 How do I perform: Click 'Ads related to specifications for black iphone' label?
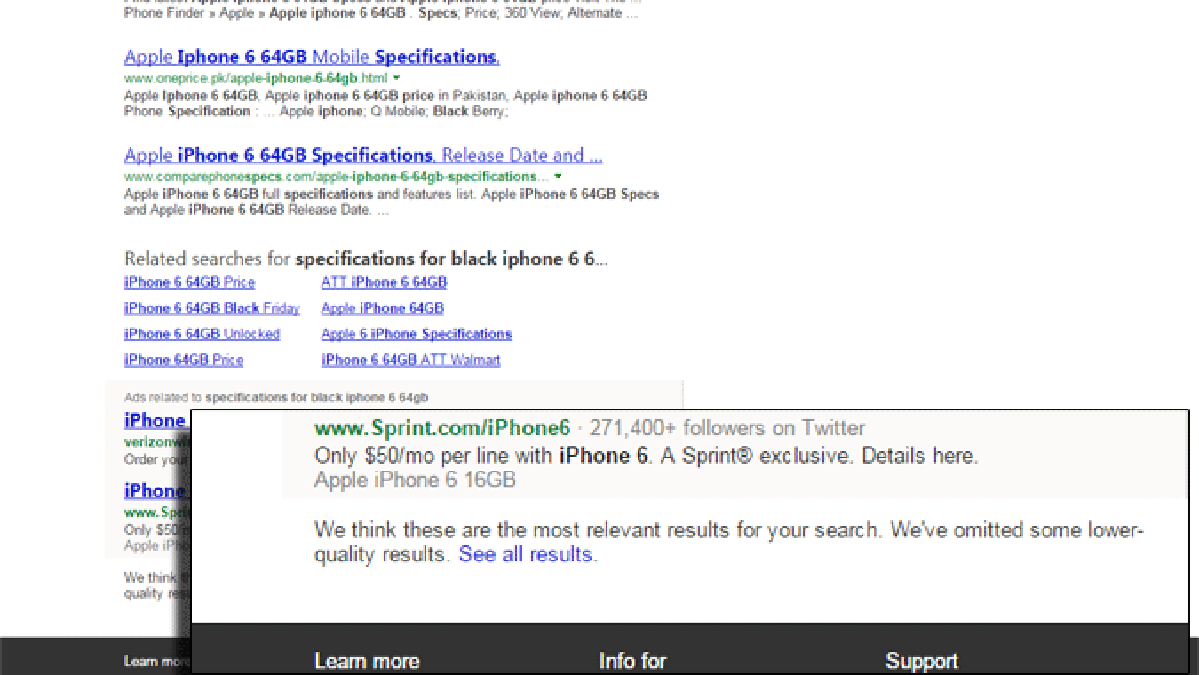(276, 398)
